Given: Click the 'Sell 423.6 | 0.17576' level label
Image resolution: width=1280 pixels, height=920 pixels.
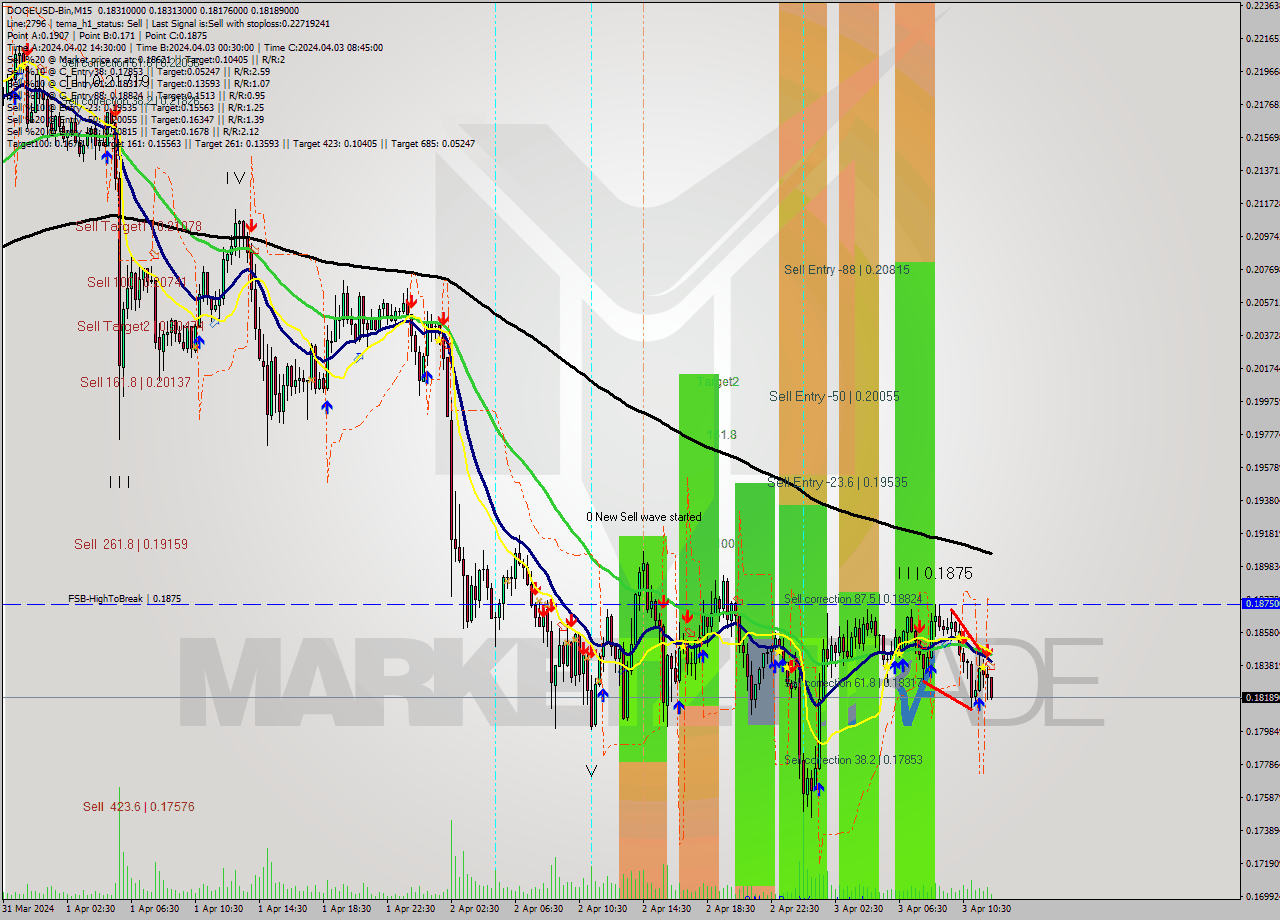Looking at the screenshot, I should click(x=138, y=806).
